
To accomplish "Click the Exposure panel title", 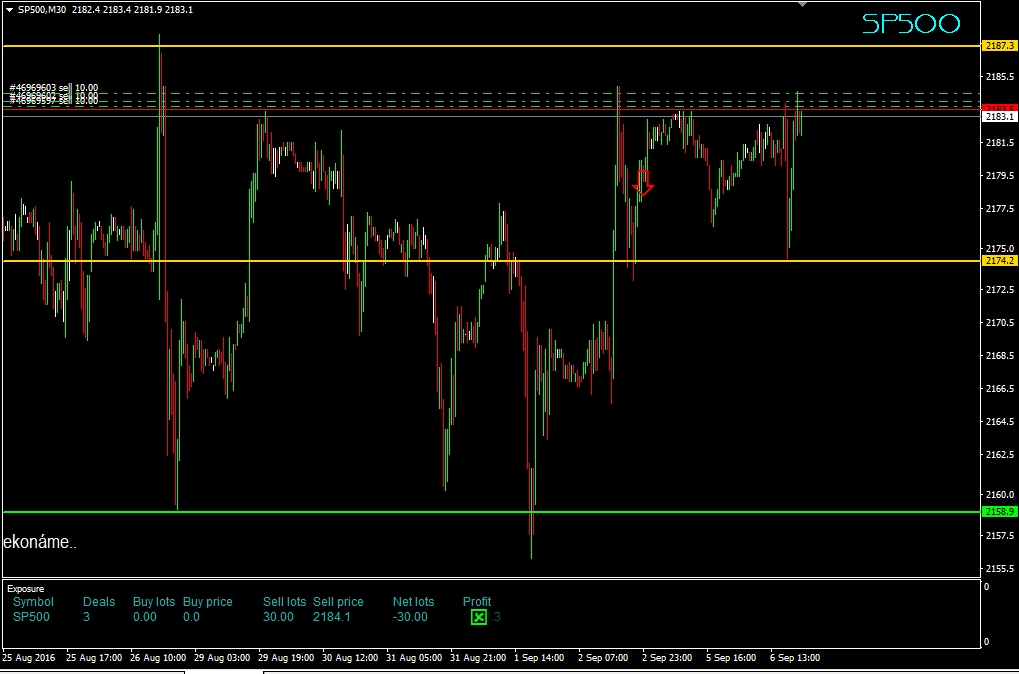I will 26,589.
